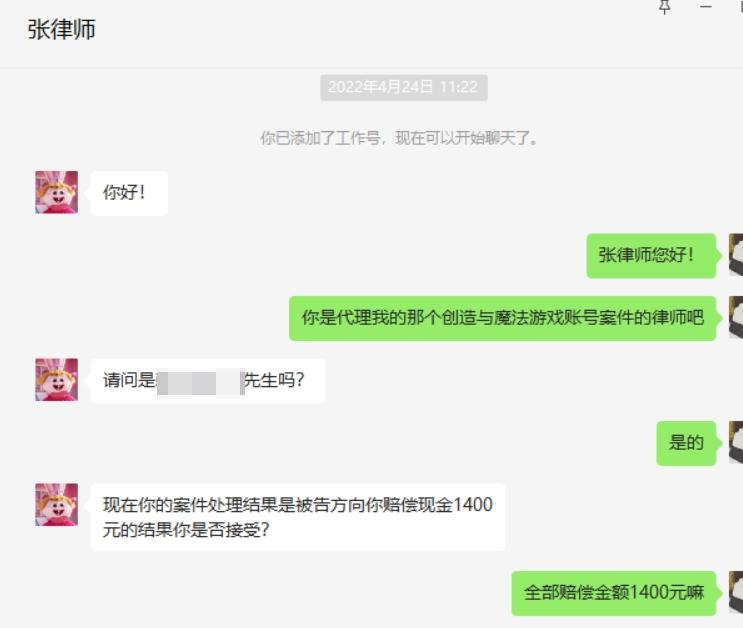Select the 全部赔偿金额1400元嘛 bubble
The image size is (743, 628).
point(614,593)
